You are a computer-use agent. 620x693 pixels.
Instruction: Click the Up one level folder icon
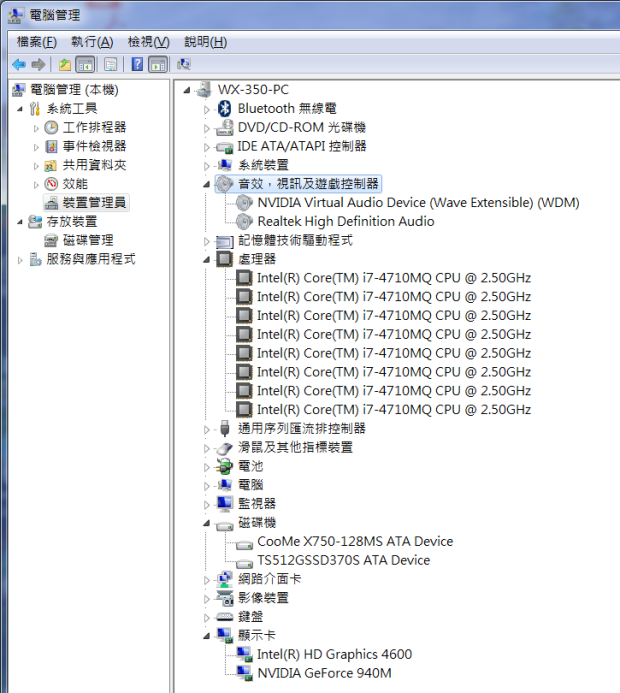65,65
